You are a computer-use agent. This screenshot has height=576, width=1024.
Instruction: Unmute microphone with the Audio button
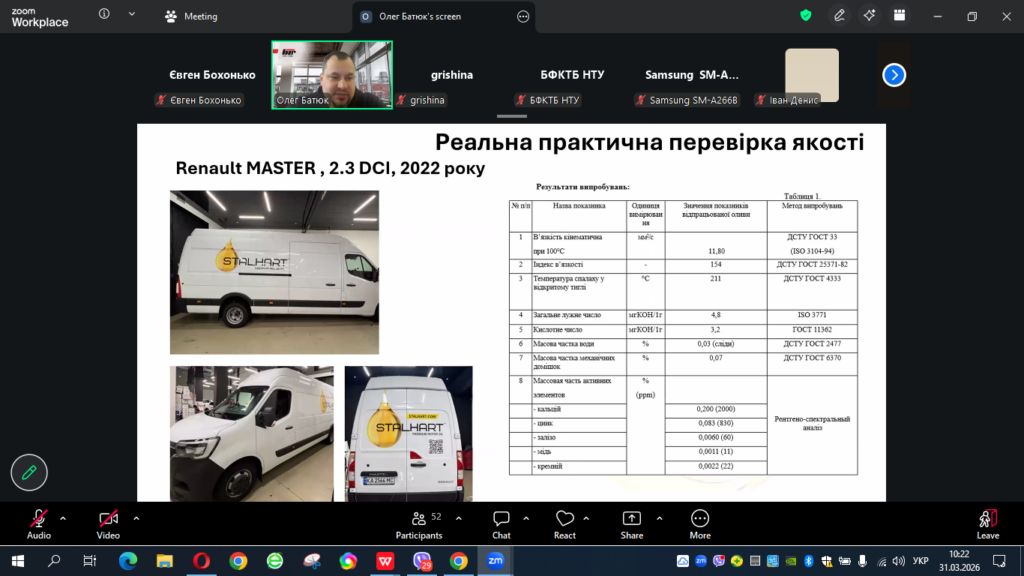(x=39, y=519)
